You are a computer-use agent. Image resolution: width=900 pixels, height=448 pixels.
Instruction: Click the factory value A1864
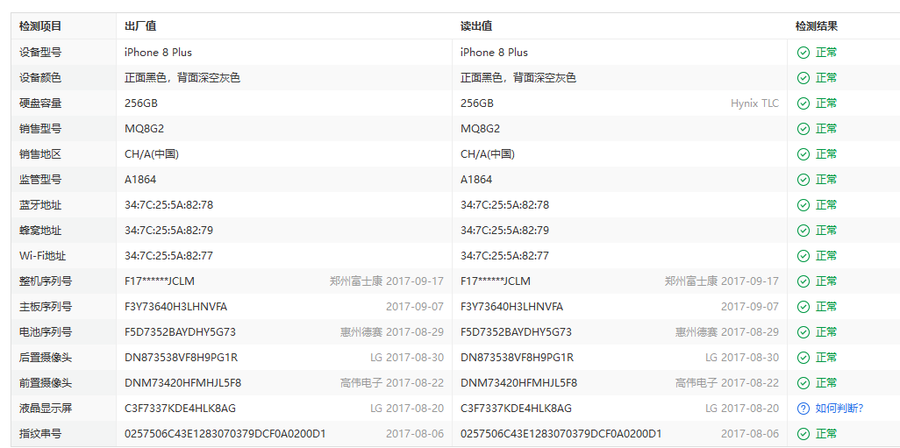coord(140,180)
